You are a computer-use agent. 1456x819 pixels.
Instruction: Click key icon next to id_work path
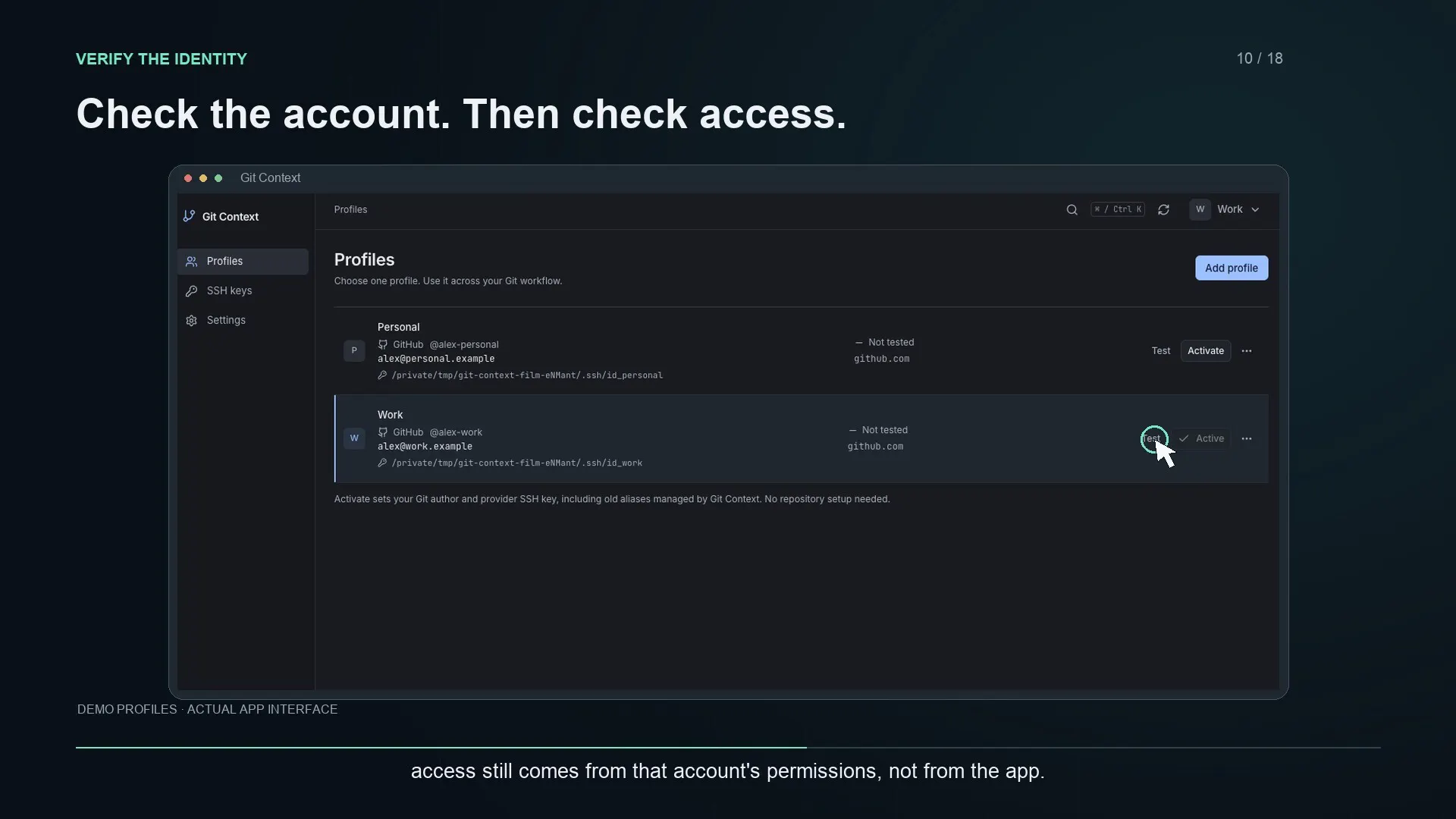pyautogui.click(x=382, y=463)
